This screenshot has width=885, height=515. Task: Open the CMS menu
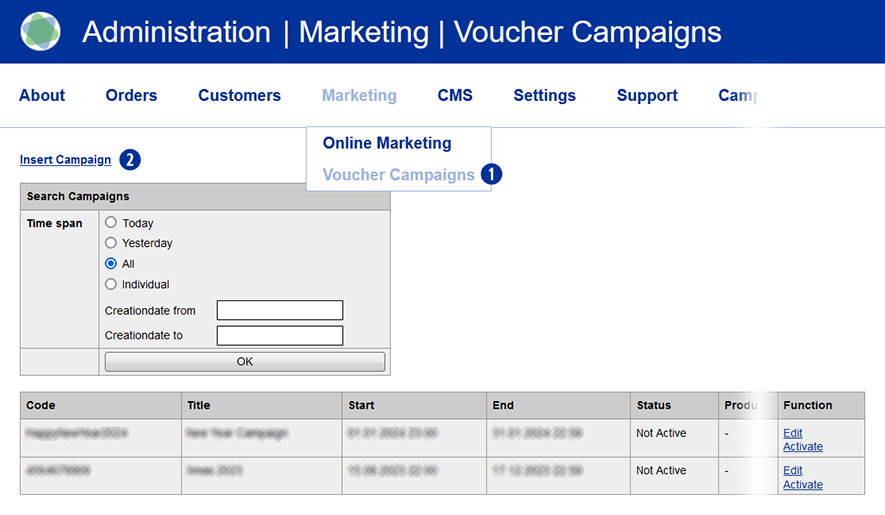(455, 96)
